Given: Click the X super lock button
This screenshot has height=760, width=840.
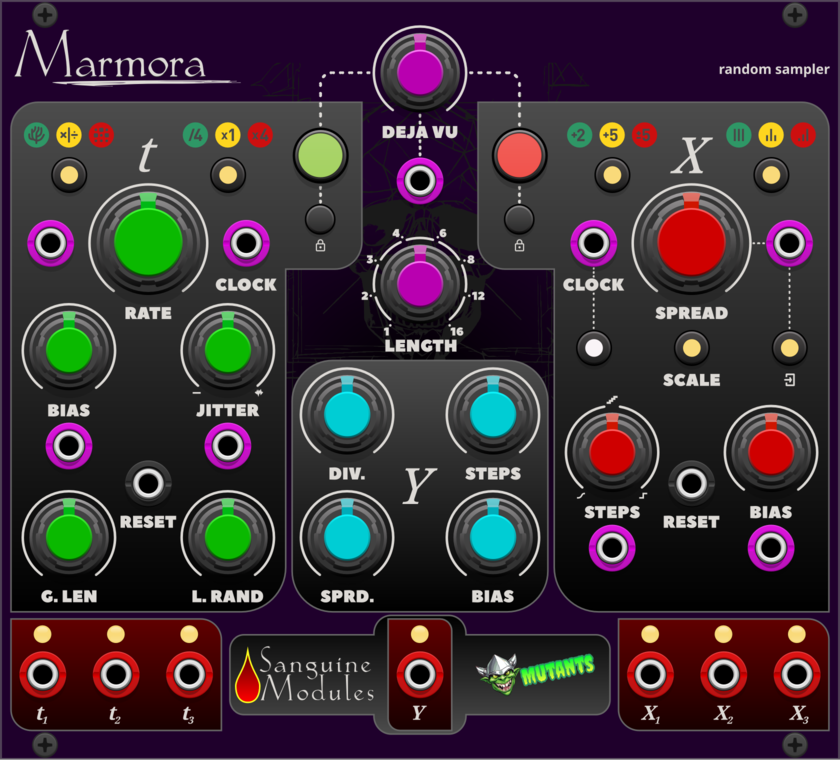Looking at the screenshot, I should point(519,219).
